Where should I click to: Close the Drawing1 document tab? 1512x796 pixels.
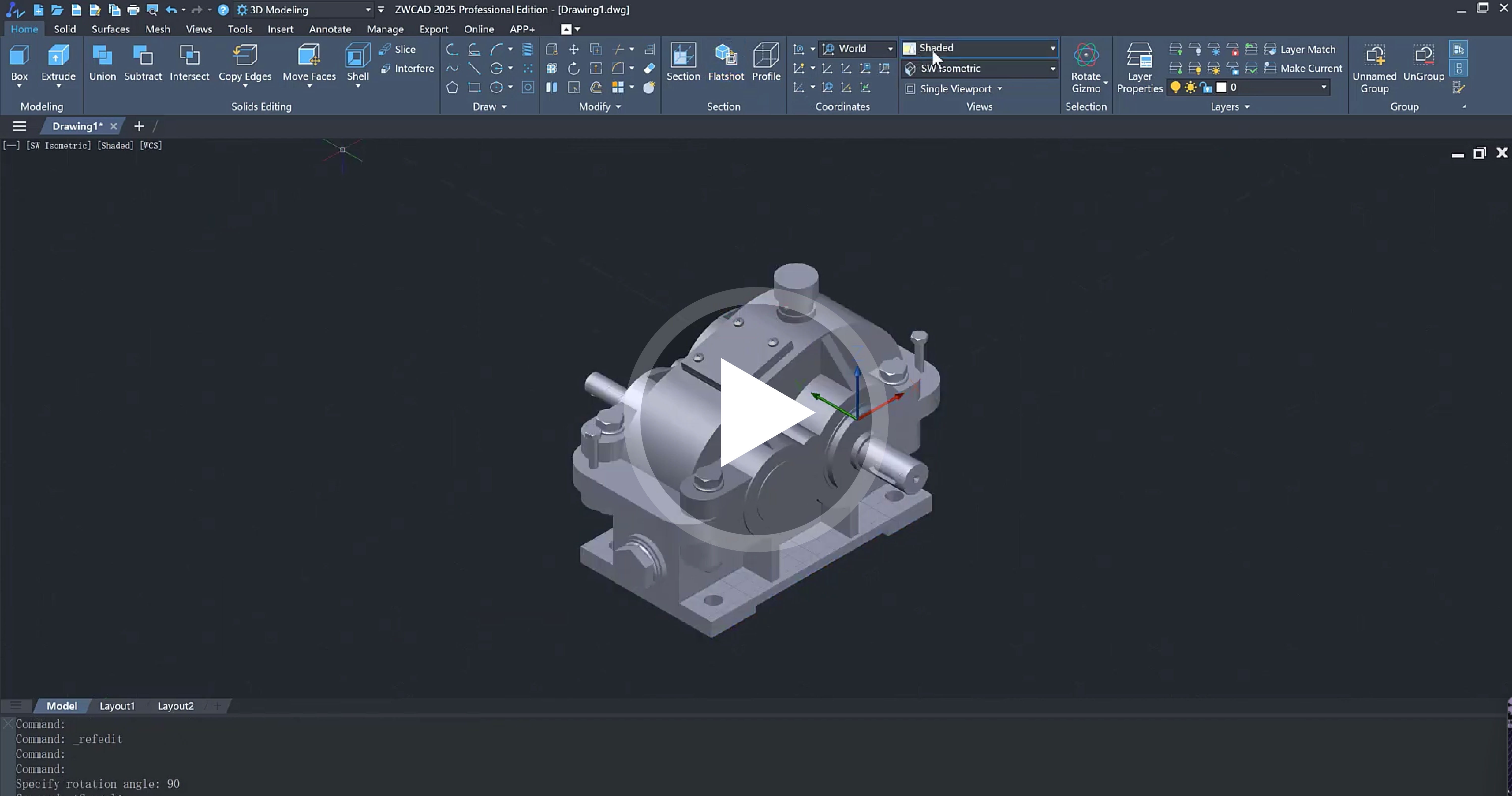tap(113, 126)
